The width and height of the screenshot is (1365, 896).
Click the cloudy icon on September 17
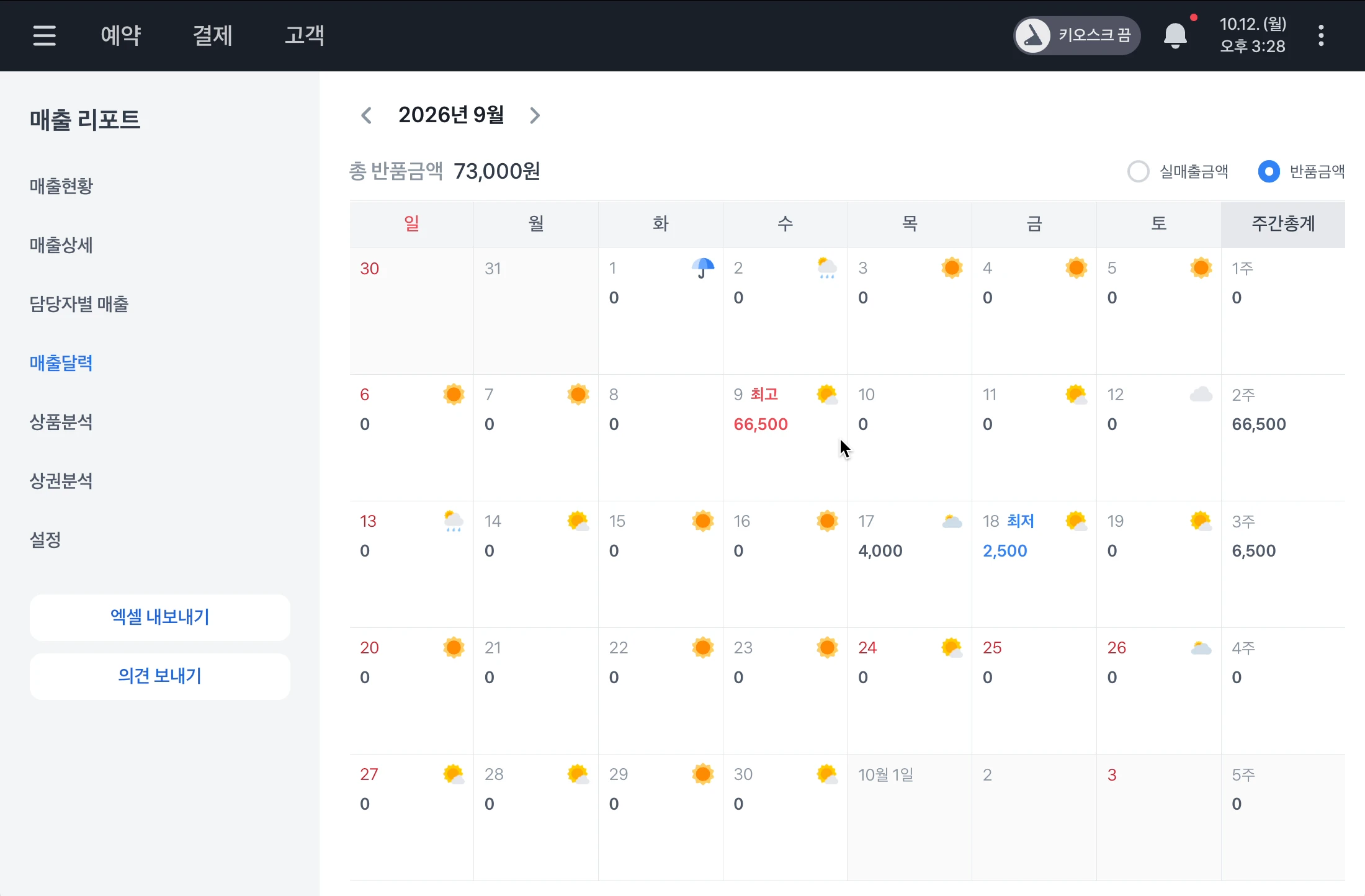pos(952,521)
